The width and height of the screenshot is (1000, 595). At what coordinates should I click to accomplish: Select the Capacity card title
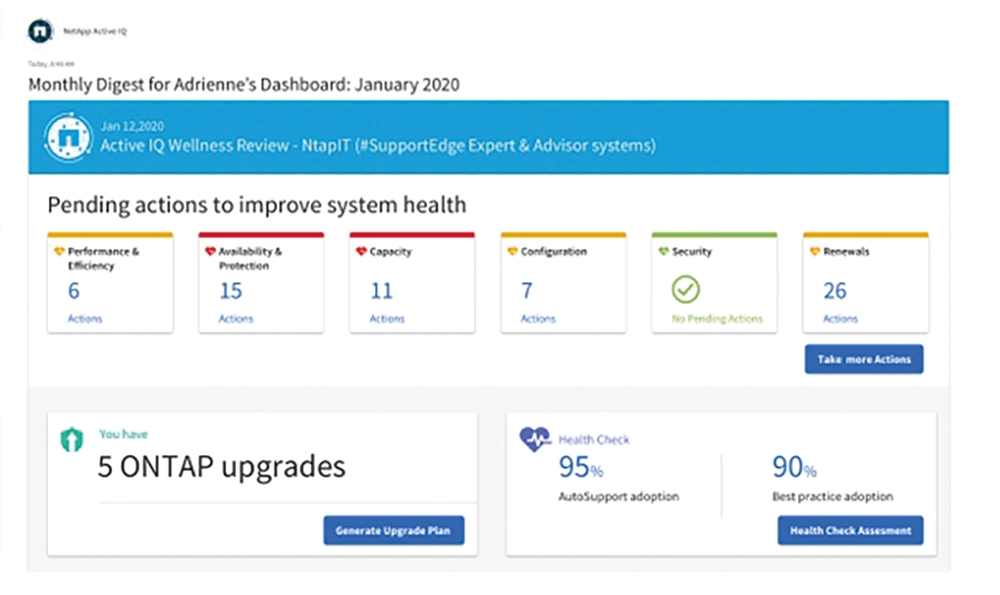coord(390,251)
